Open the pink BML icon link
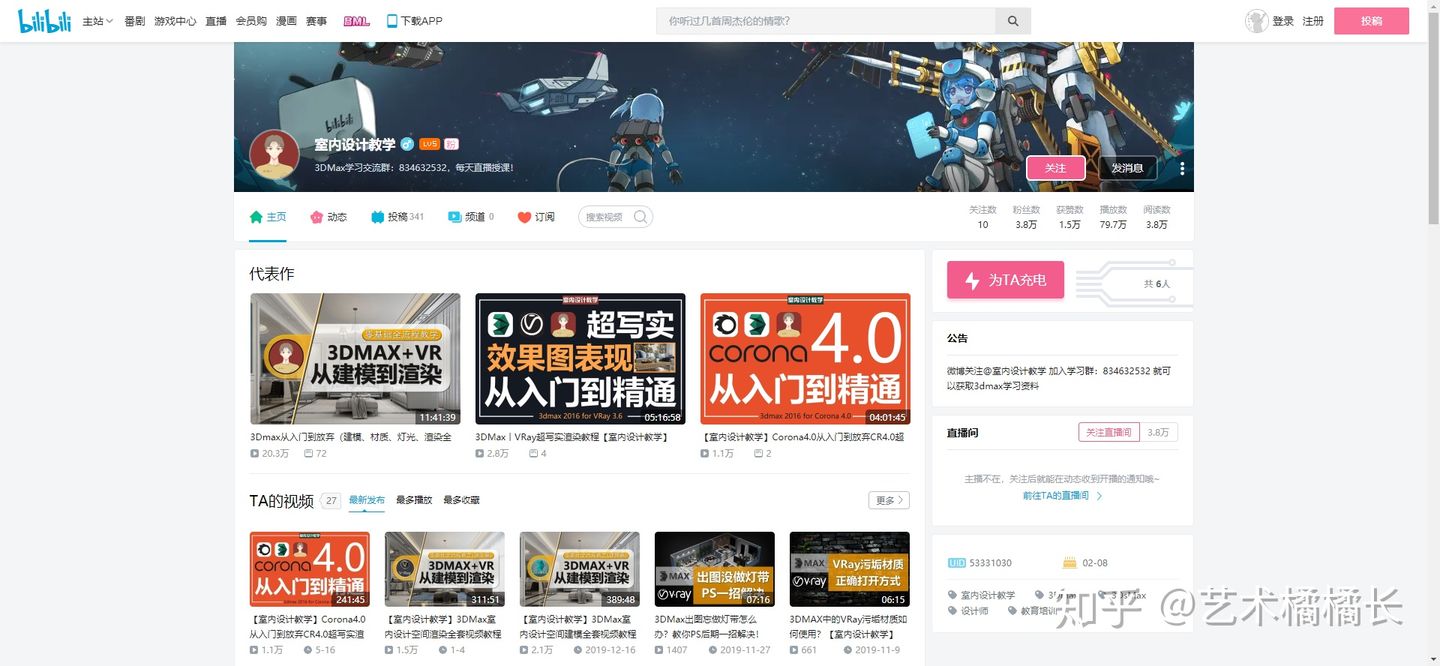The height and width of the screenshot is (666, 1440). [x=356, y=21]
